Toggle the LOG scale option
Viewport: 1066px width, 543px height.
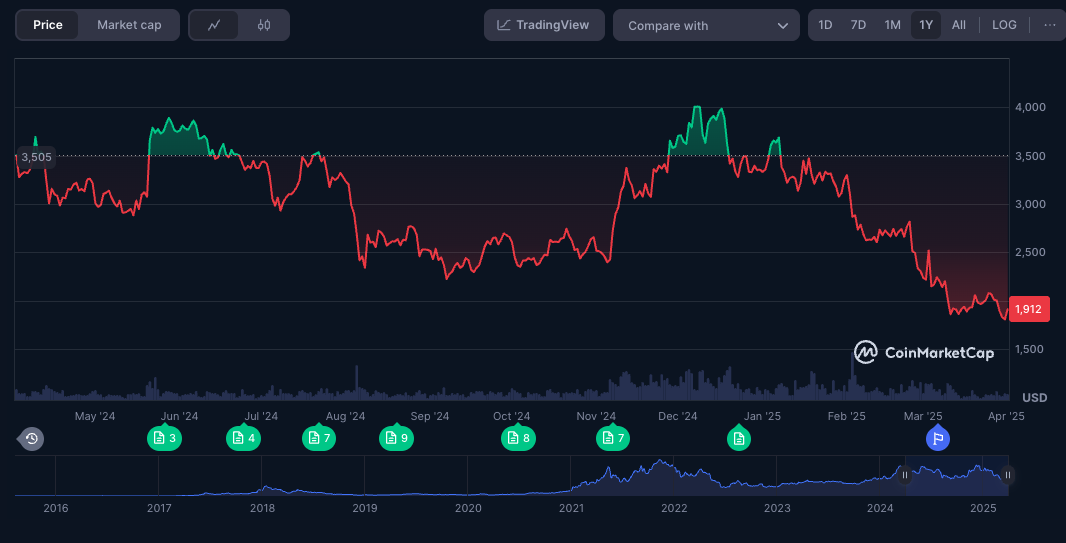click(1004, 25)
